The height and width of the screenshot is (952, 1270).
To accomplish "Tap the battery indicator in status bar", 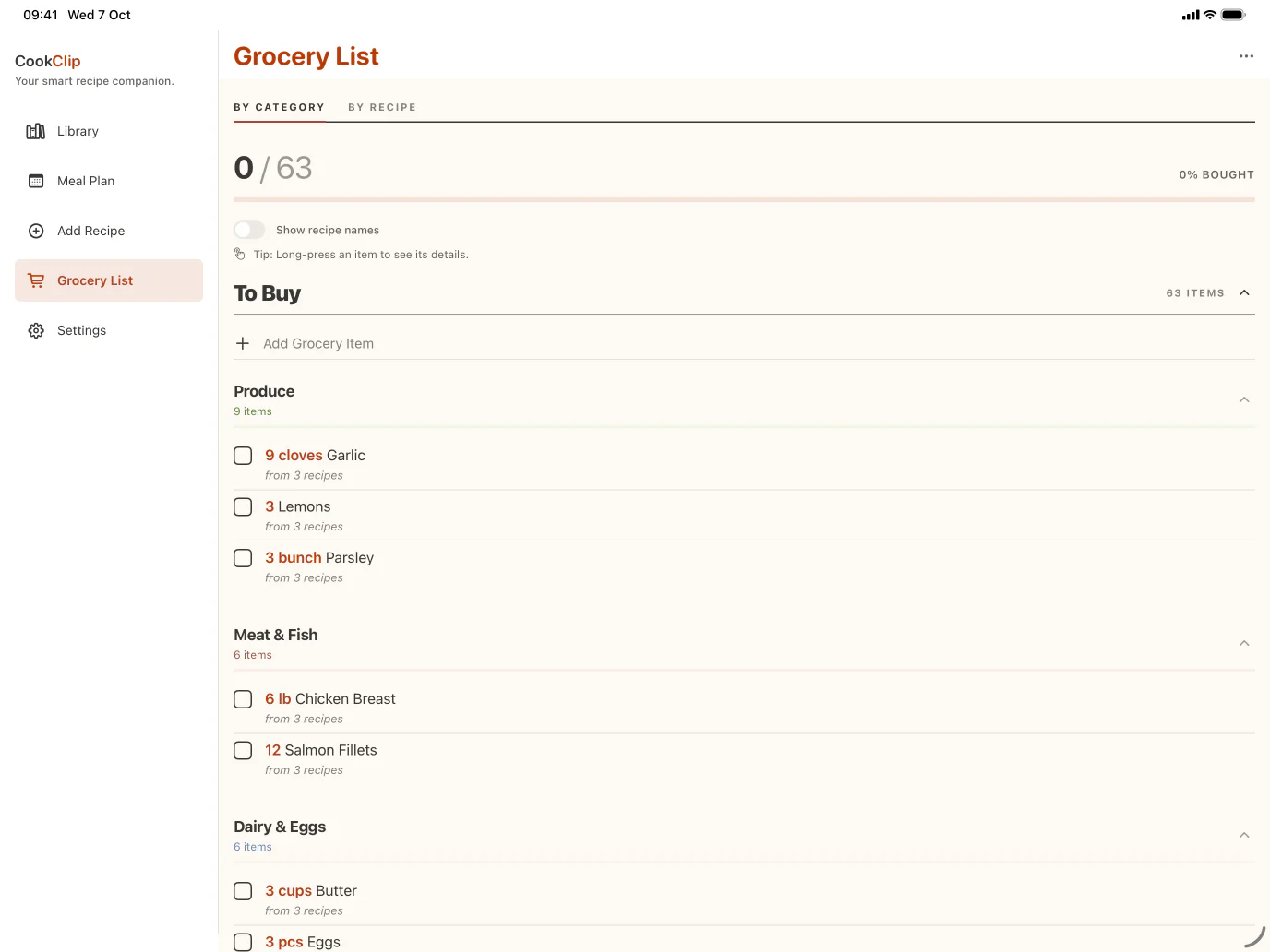I will [x=1233, y=15].
